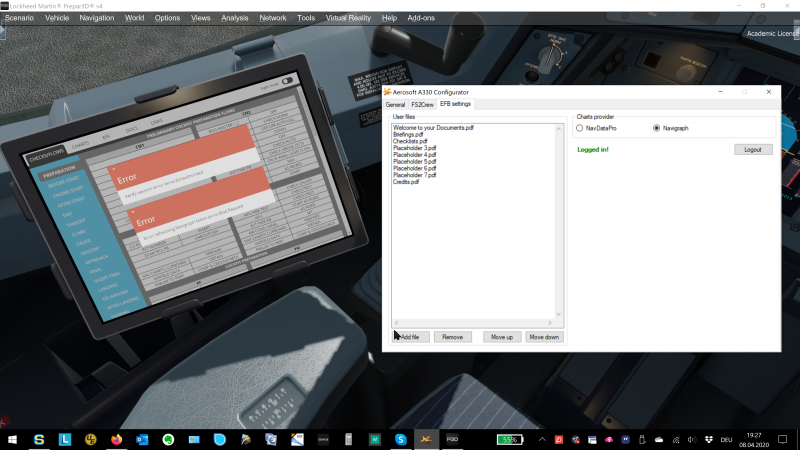Open the CHECKS/FLOWS tab on the EFB tablet

[x=46, y=155]
